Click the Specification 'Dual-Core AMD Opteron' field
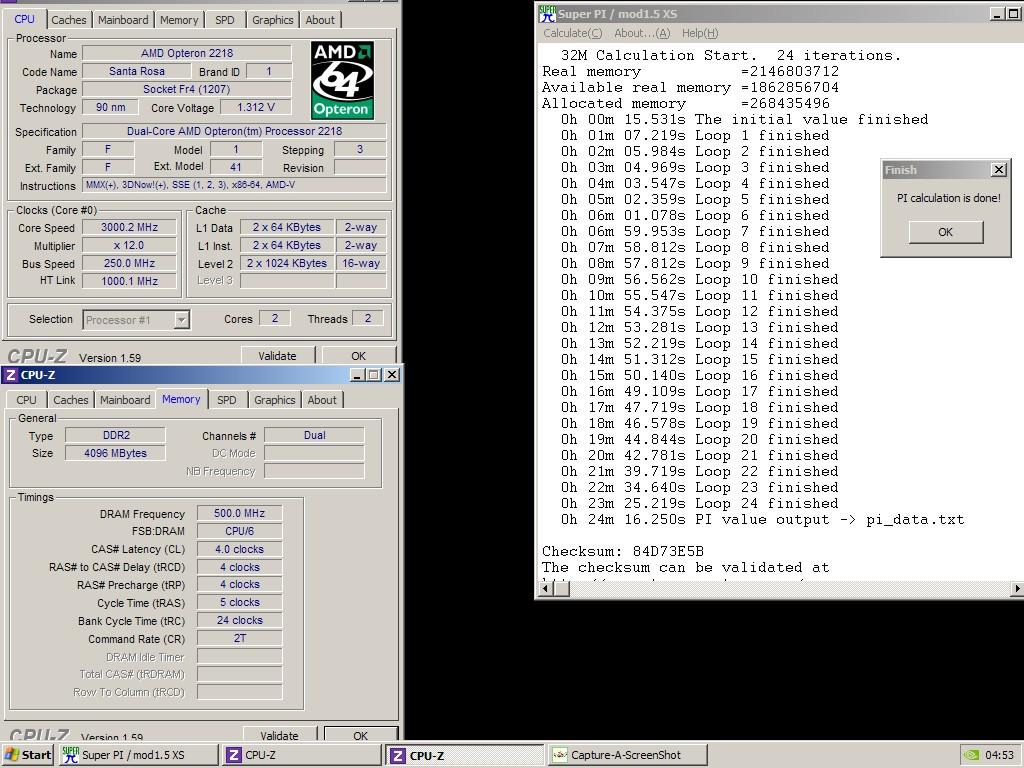The width and height of the screenshot is (1024, 768). point(234,131)
